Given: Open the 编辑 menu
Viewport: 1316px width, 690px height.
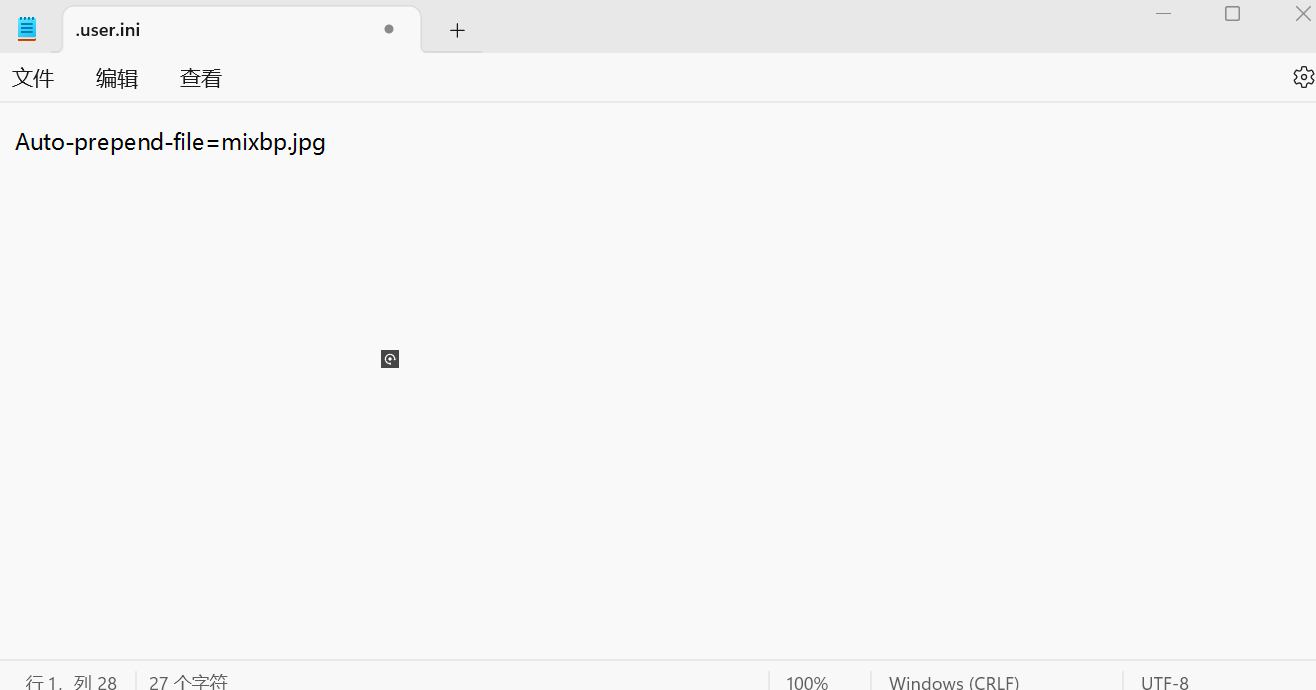Looking at the screenshot, I should coord(117,78).
